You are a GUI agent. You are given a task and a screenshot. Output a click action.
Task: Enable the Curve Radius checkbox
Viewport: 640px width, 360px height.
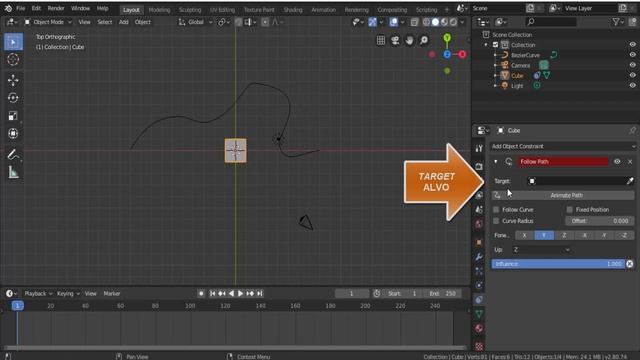tap(496, 221)
